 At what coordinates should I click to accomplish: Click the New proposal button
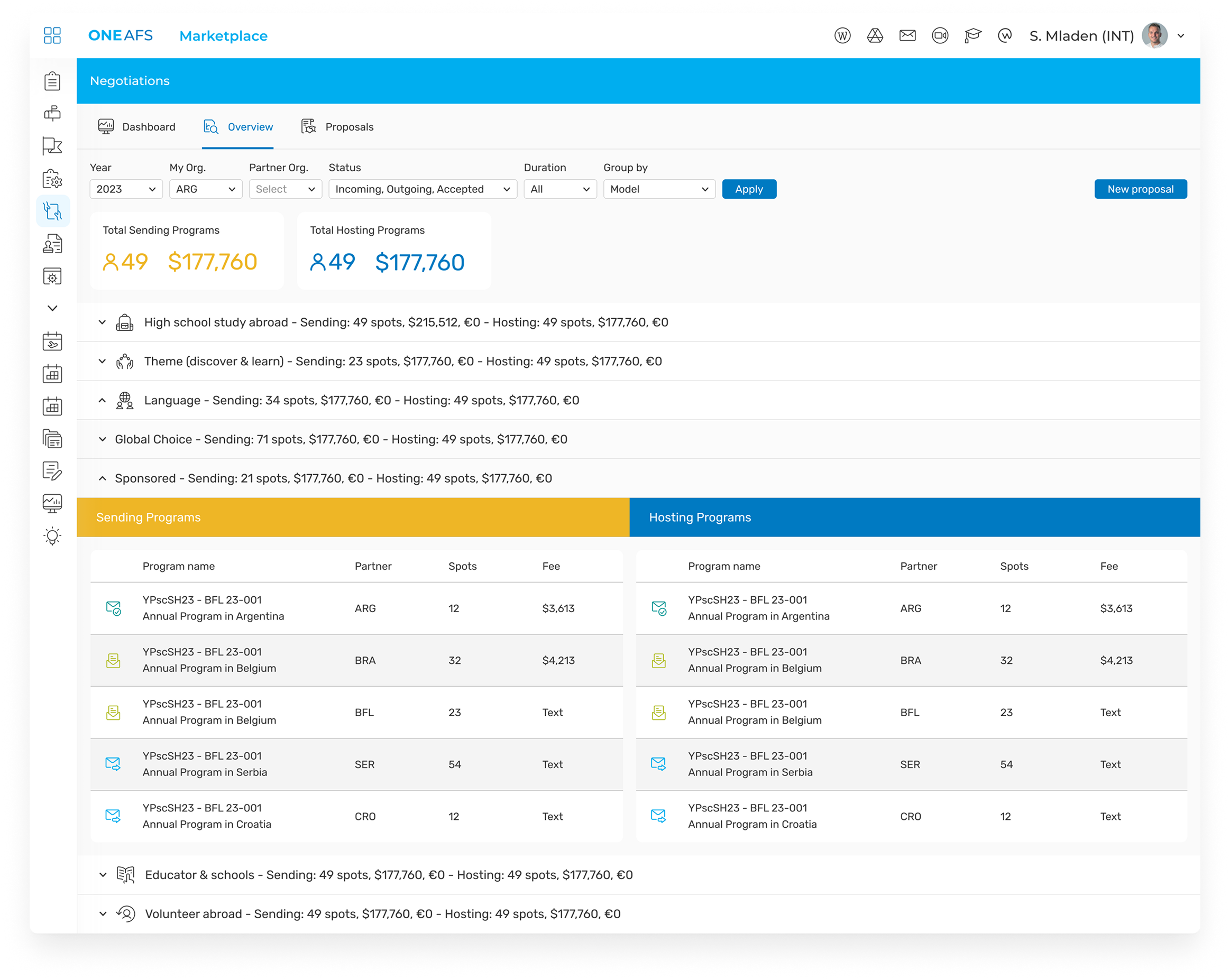coord(1140,189)
